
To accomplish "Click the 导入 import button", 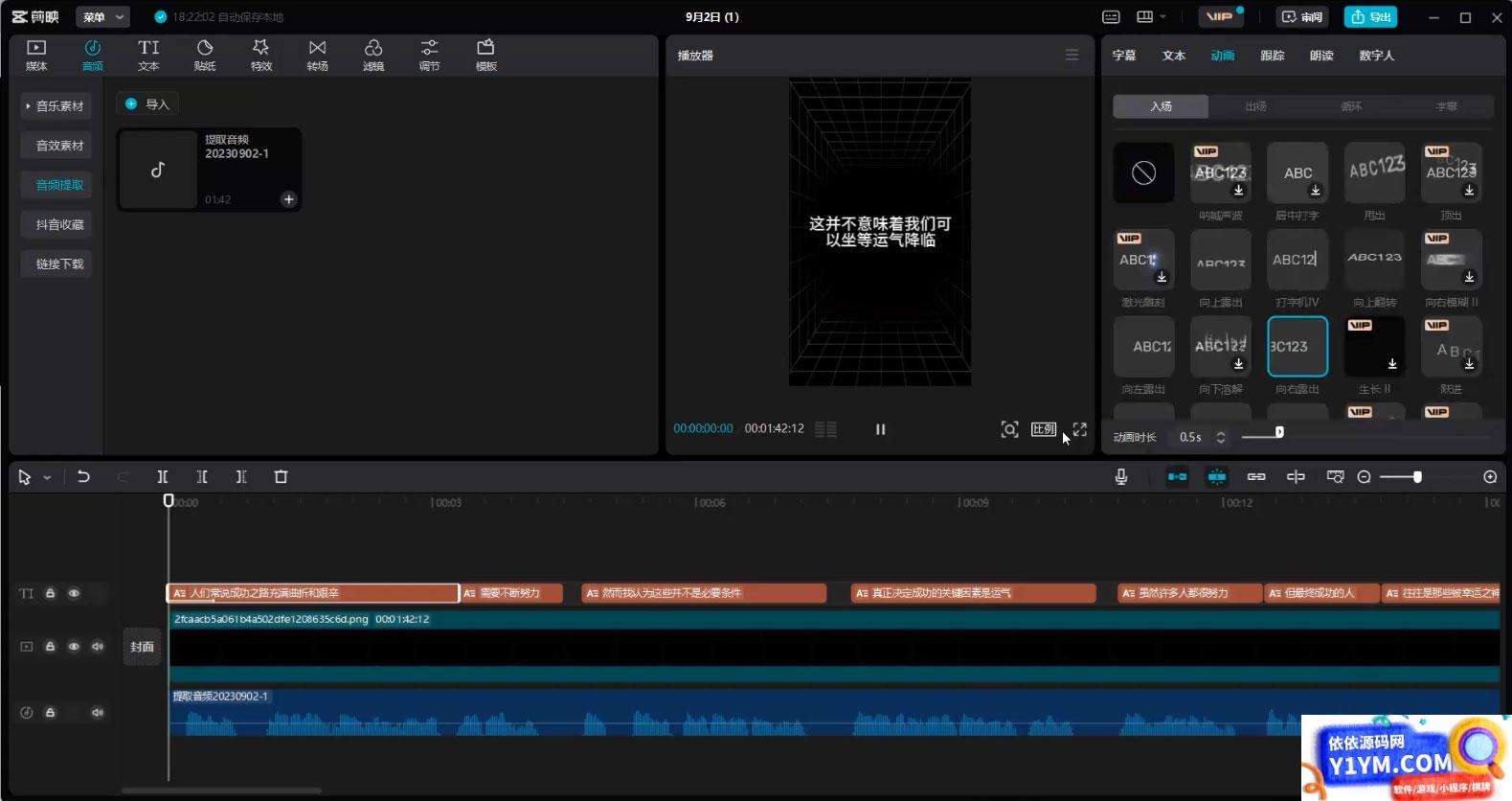I will pyautogui.click(x=147, y=103).
